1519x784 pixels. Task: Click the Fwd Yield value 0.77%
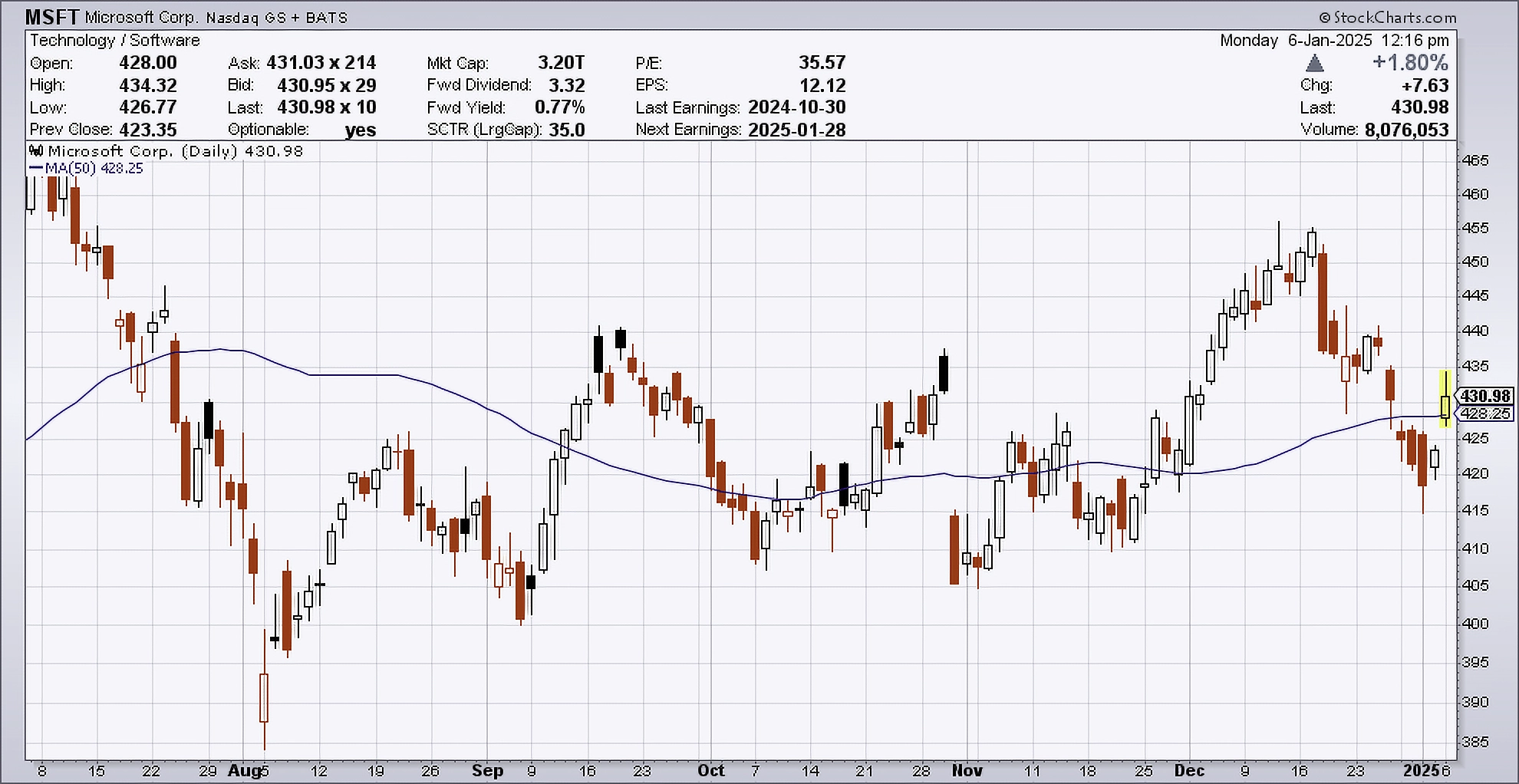[x=560, y=107]
